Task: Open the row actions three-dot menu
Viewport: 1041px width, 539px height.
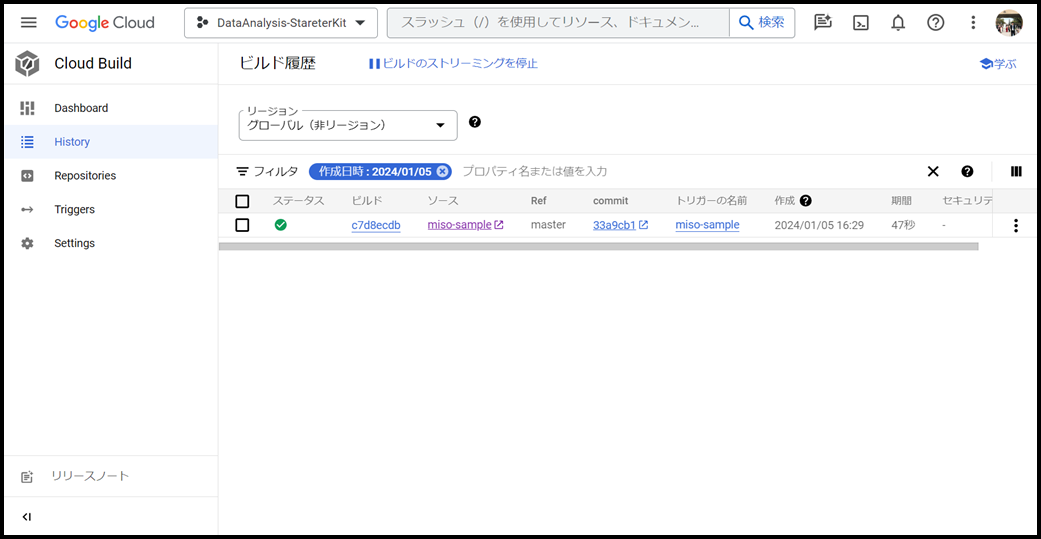Action: (x=1016, y=226)
